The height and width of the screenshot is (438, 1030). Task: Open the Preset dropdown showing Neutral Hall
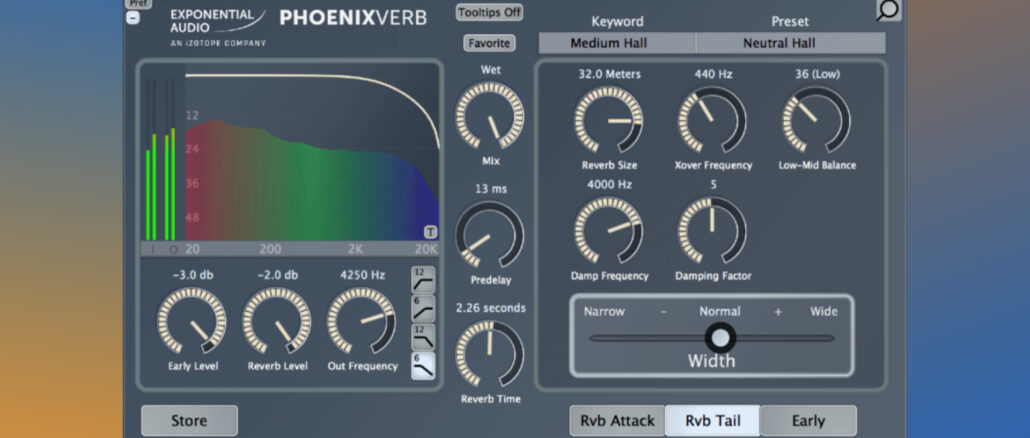point(791,43)
